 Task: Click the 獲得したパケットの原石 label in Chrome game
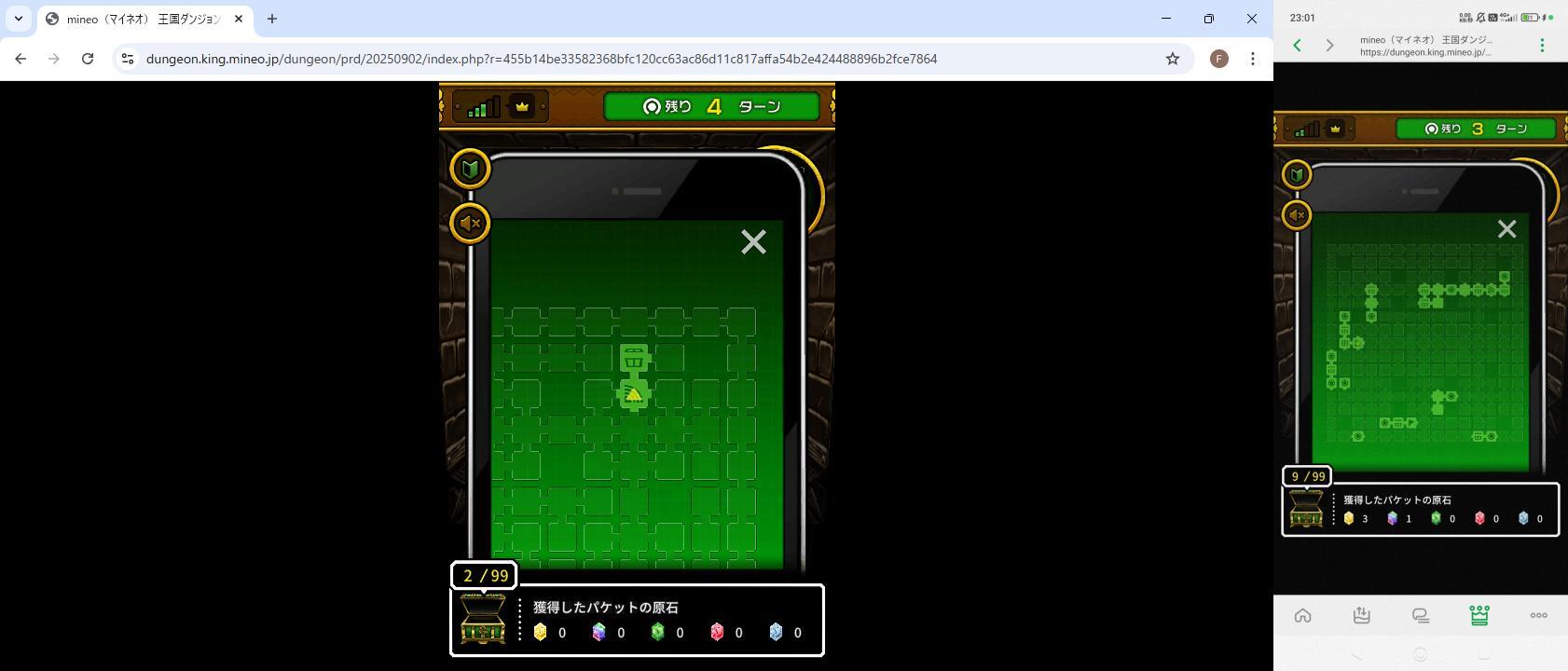coord(606,608)
